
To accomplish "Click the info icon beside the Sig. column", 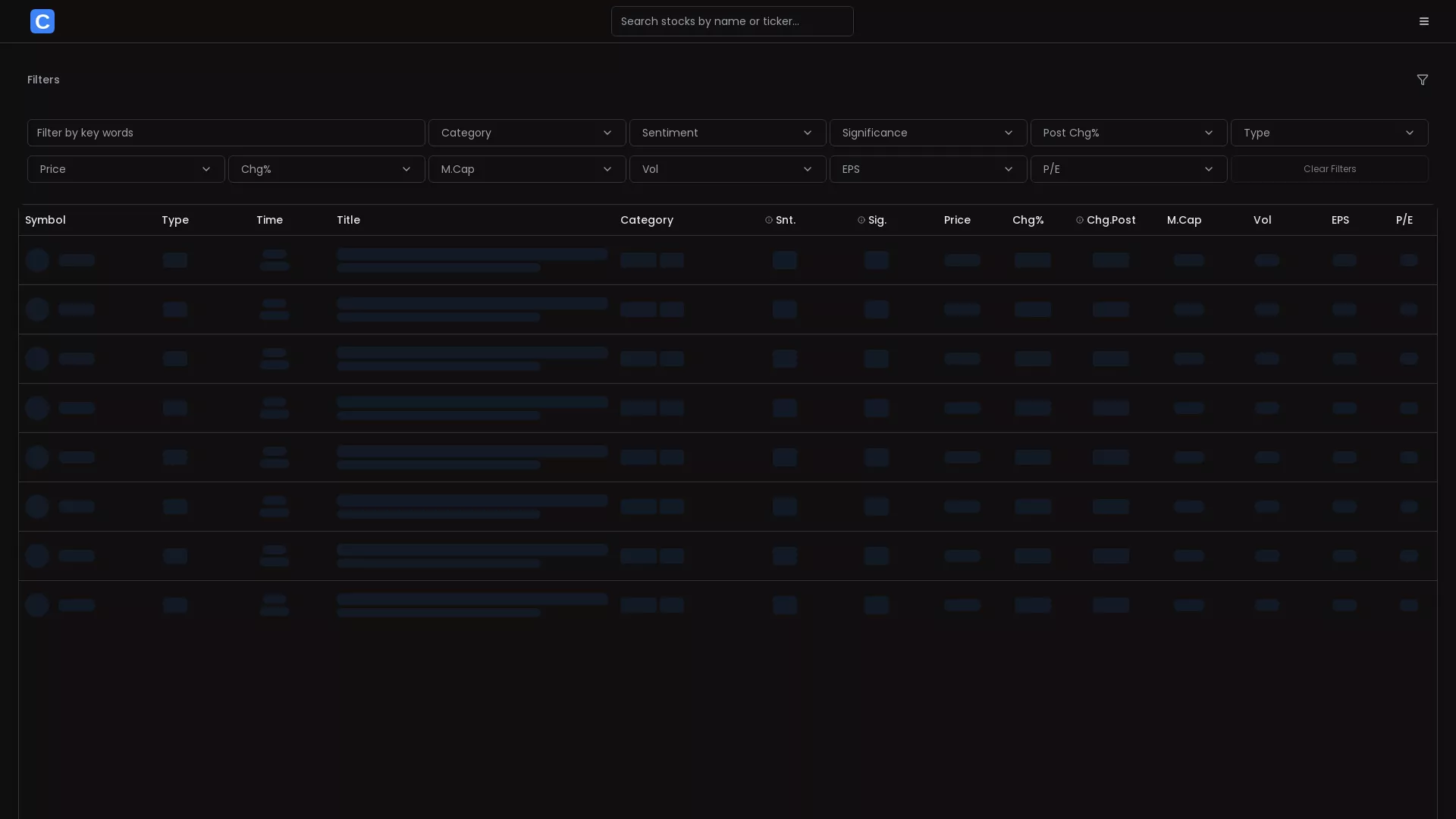I will [x=859, y=220].
